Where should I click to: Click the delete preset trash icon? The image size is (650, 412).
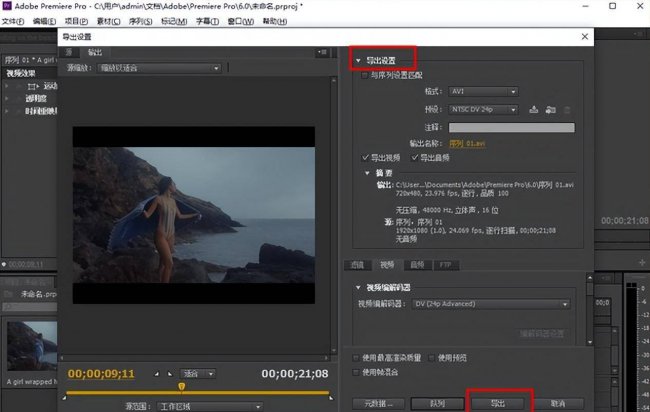pos(567,110)
